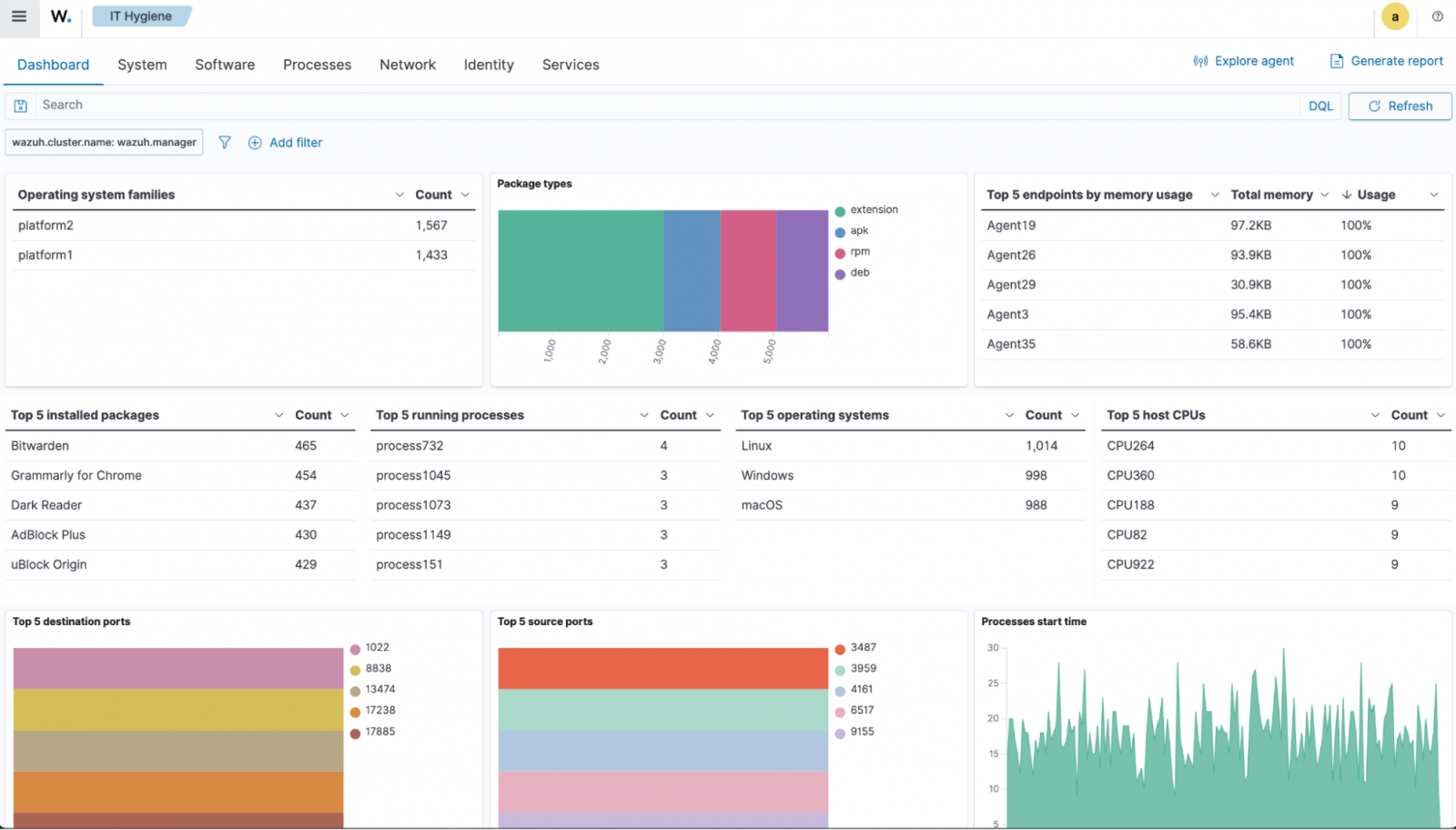
Task: Click the Add filter plus icon
Action: [x=255, y=143]
